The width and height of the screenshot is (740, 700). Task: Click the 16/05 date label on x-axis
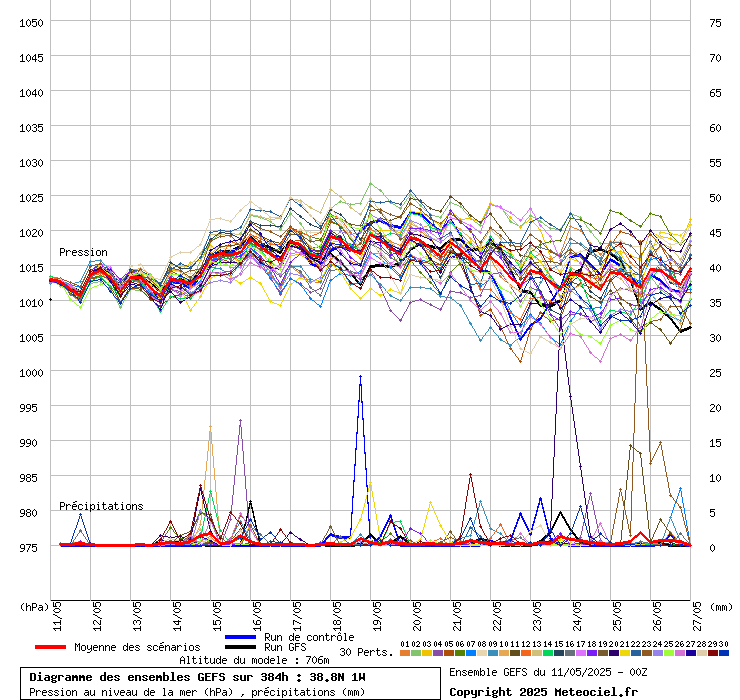pyautogui.click(x=257, y=616)
